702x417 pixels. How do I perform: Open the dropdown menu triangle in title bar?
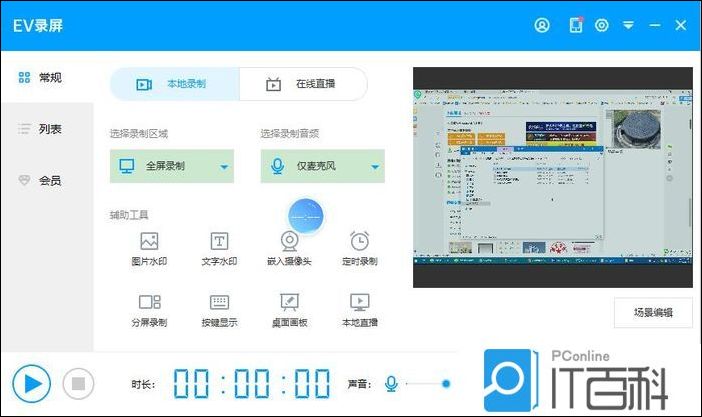628,25
